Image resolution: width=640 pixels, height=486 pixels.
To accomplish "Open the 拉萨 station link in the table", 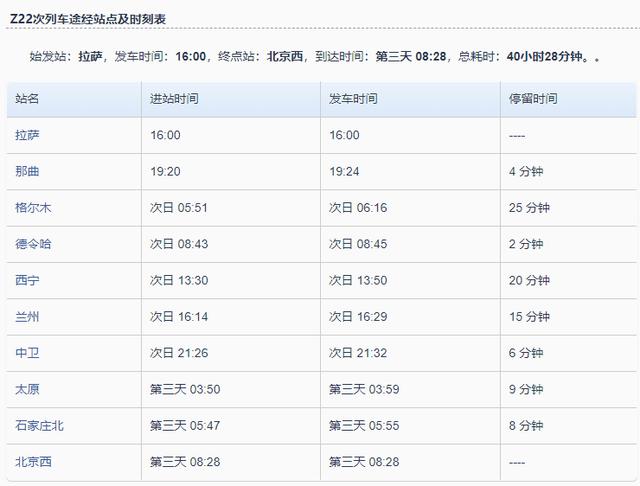I will [x=28, y=135].
